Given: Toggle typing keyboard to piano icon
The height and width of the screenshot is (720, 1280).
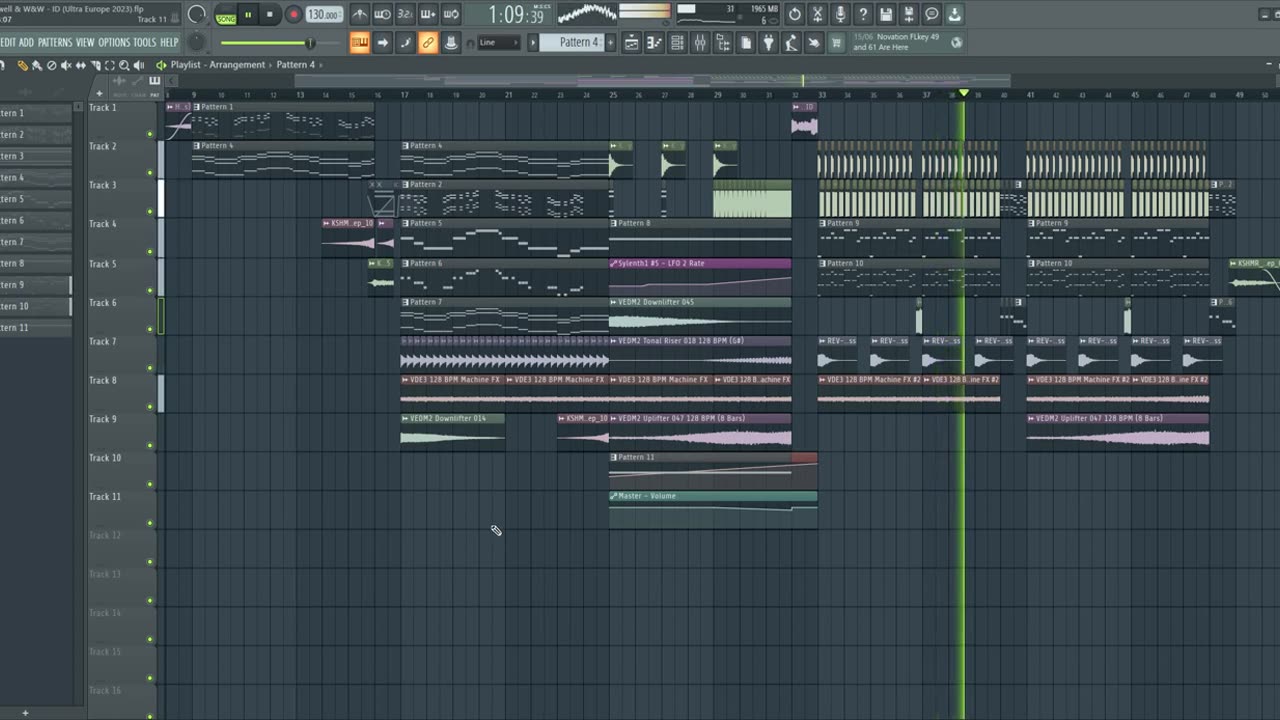Looking at the screenshot, I should [360, 42].
